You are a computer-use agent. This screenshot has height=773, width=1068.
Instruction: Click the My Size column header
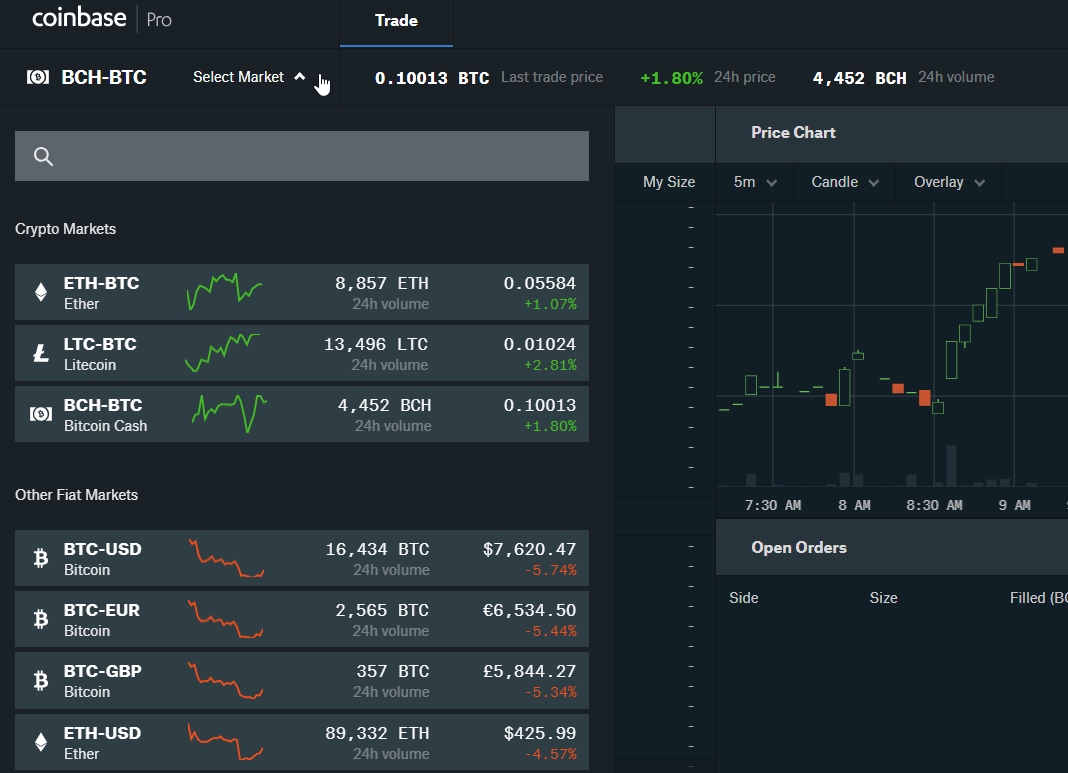[x=669, y=182]
